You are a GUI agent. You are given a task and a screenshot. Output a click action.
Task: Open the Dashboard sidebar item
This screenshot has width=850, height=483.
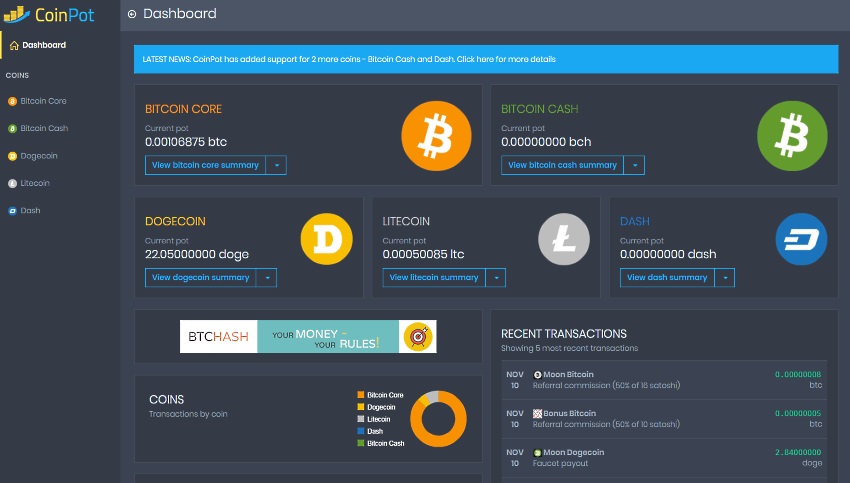pos(60,45)
